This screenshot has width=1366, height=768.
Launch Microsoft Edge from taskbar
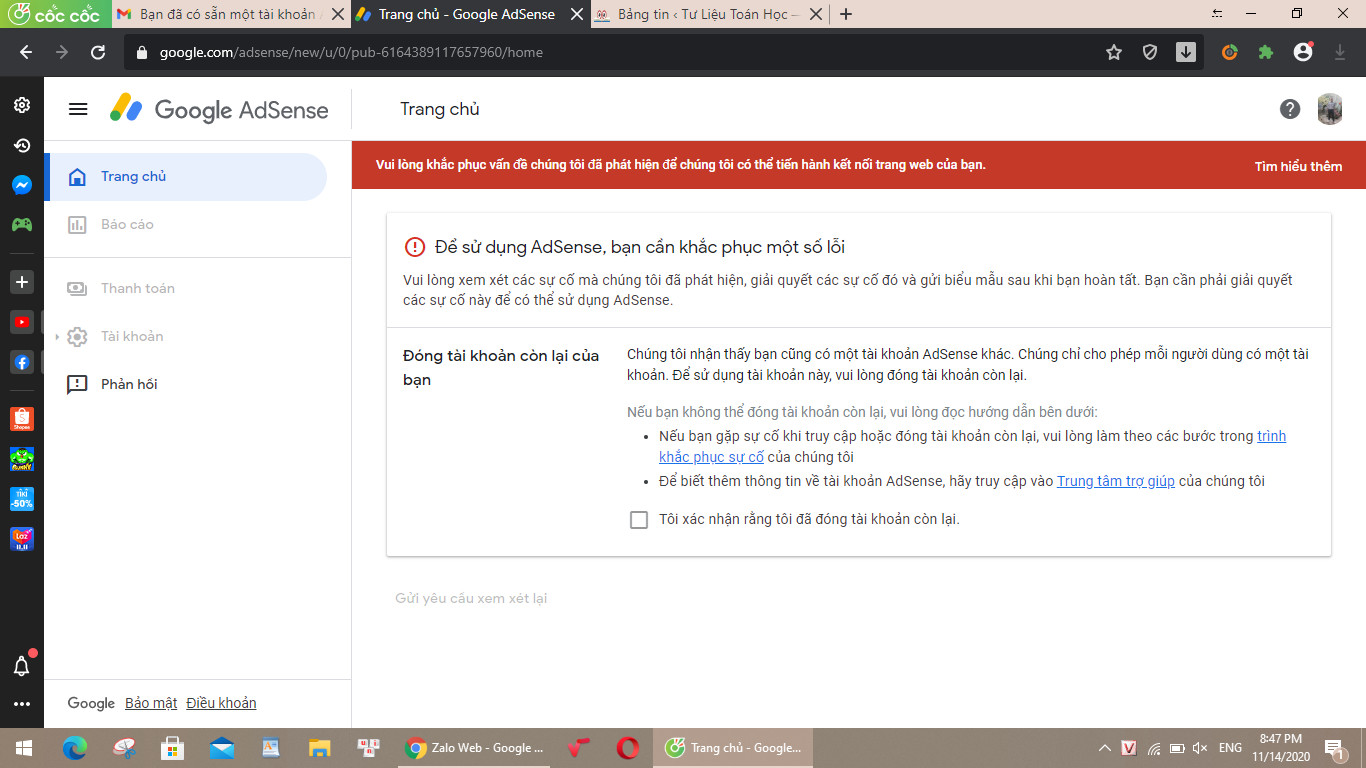click(75, 748)
